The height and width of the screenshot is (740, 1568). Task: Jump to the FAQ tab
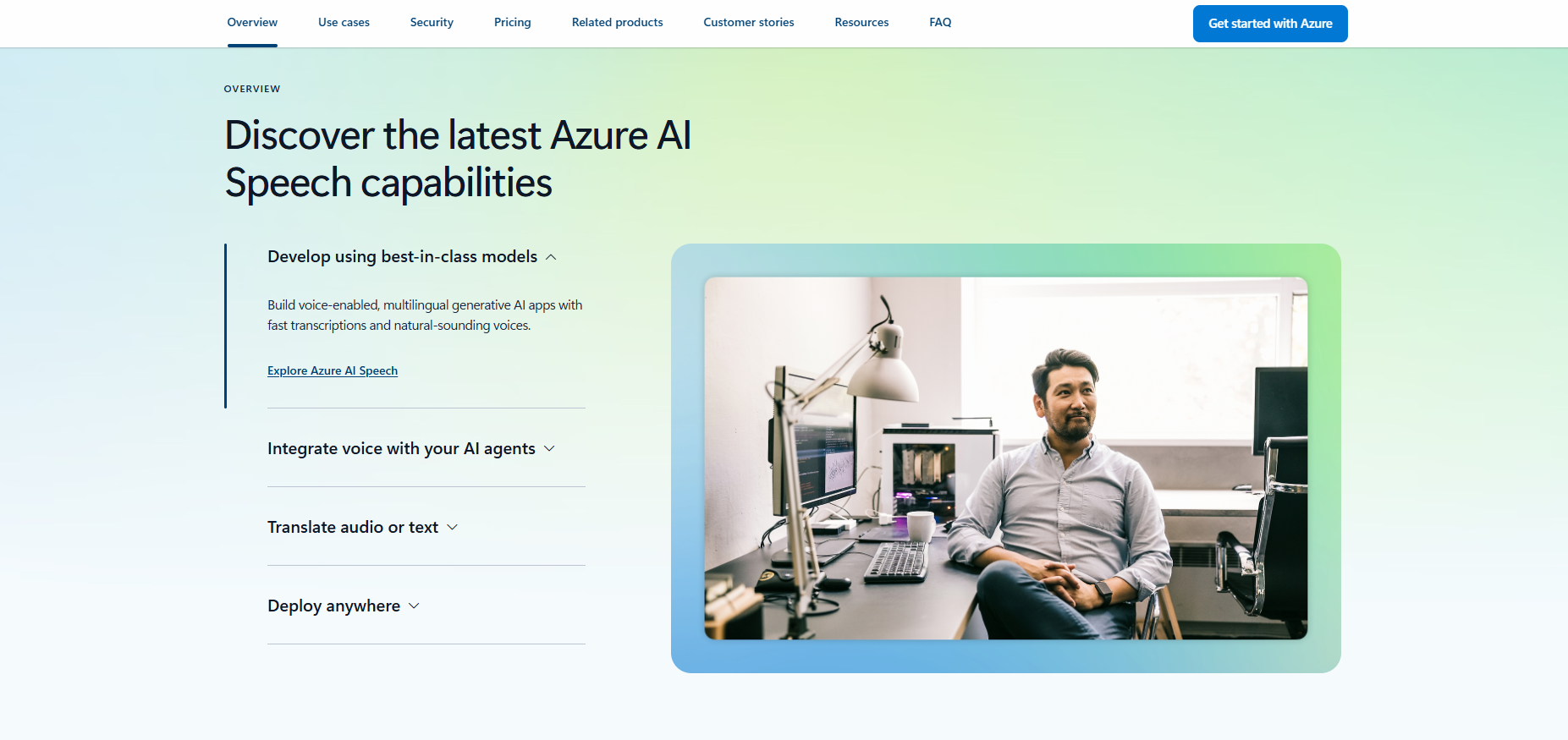pyautogui.click(x=940, y=23)
